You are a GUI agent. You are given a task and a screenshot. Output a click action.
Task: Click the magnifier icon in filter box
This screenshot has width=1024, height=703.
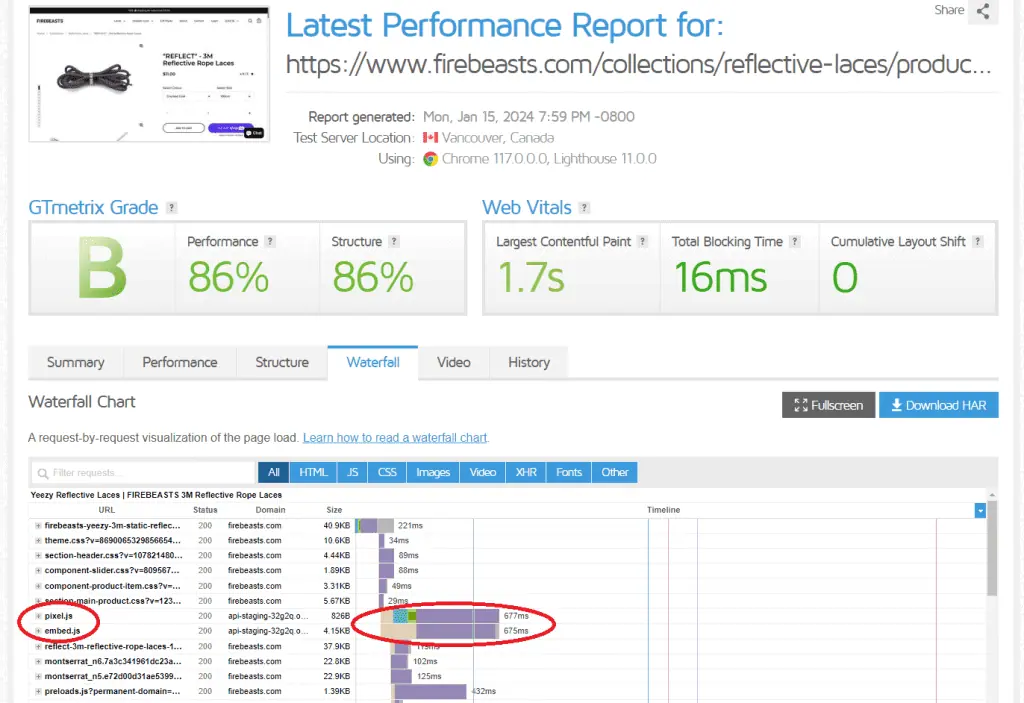pos(43,473)
